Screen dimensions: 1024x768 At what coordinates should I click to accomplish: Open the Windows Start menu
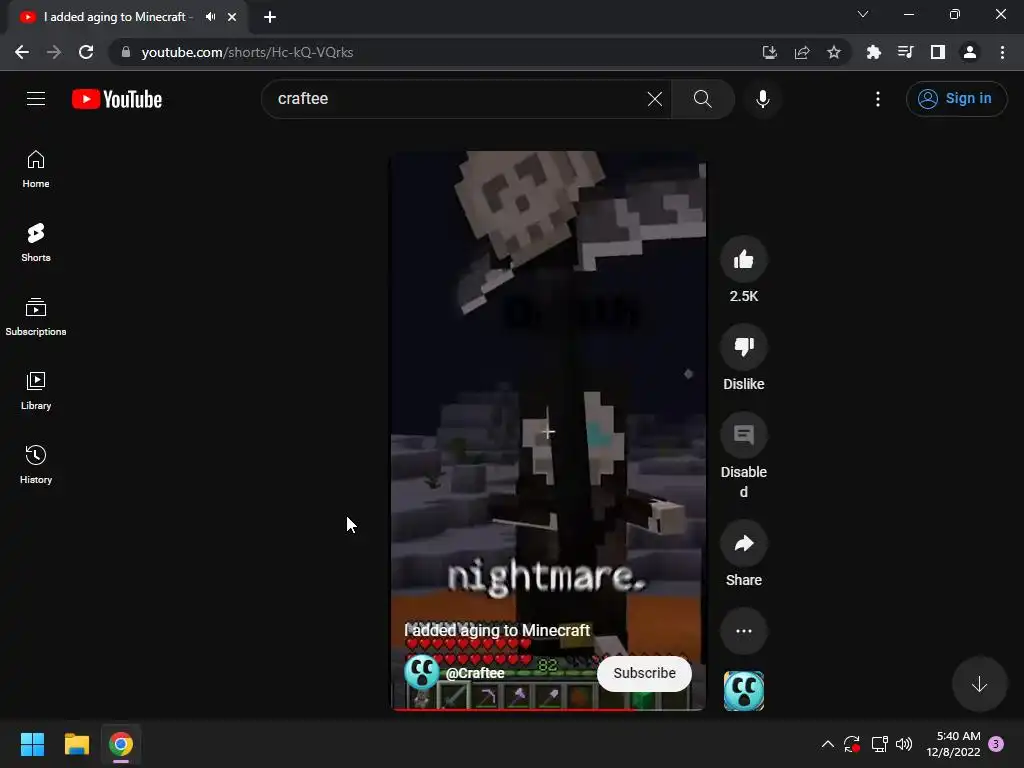32,744
